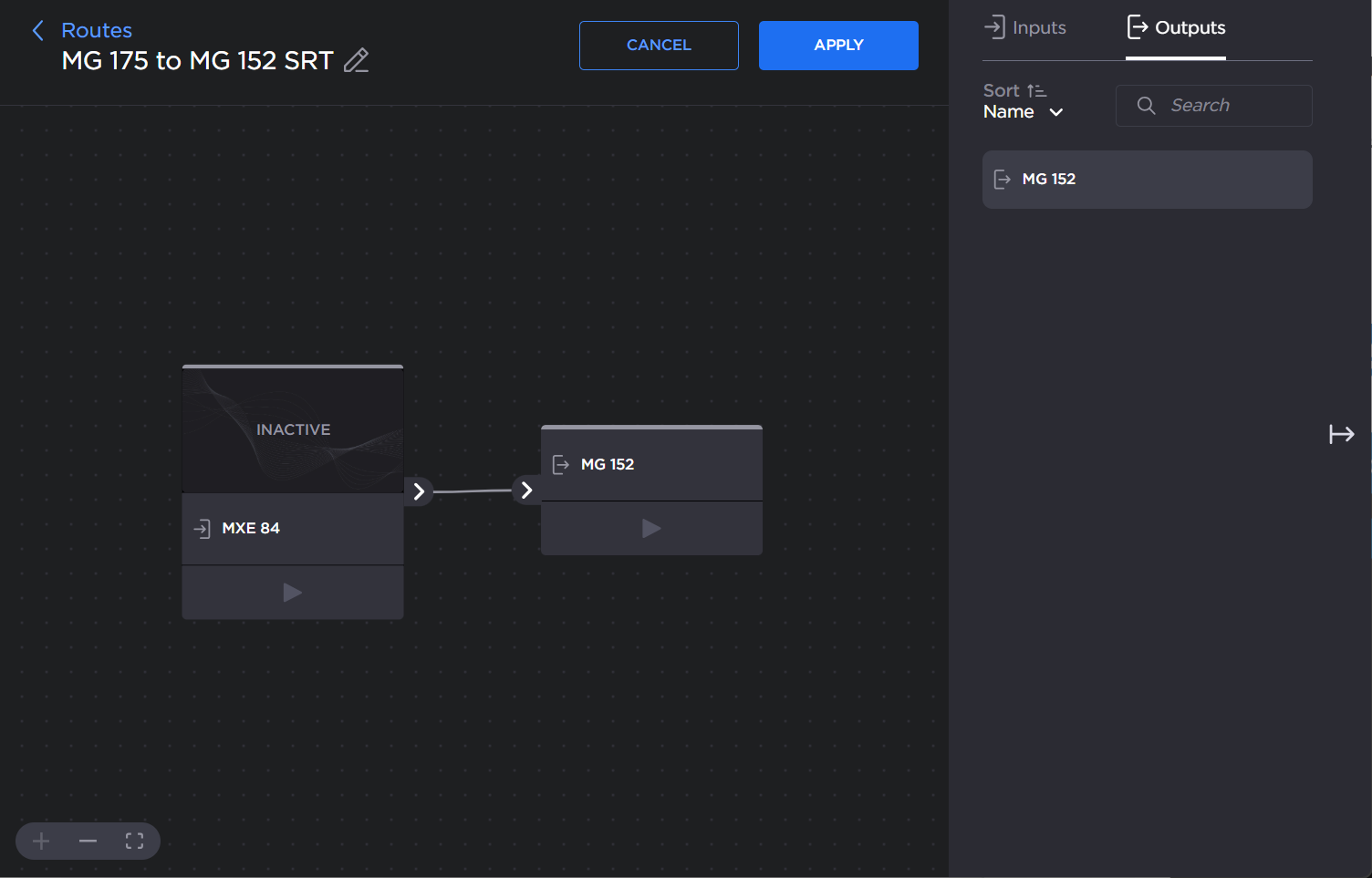Start the MG 152 output play button
Viewport: 1372px width, 878px height.
(x=650, y=529)
